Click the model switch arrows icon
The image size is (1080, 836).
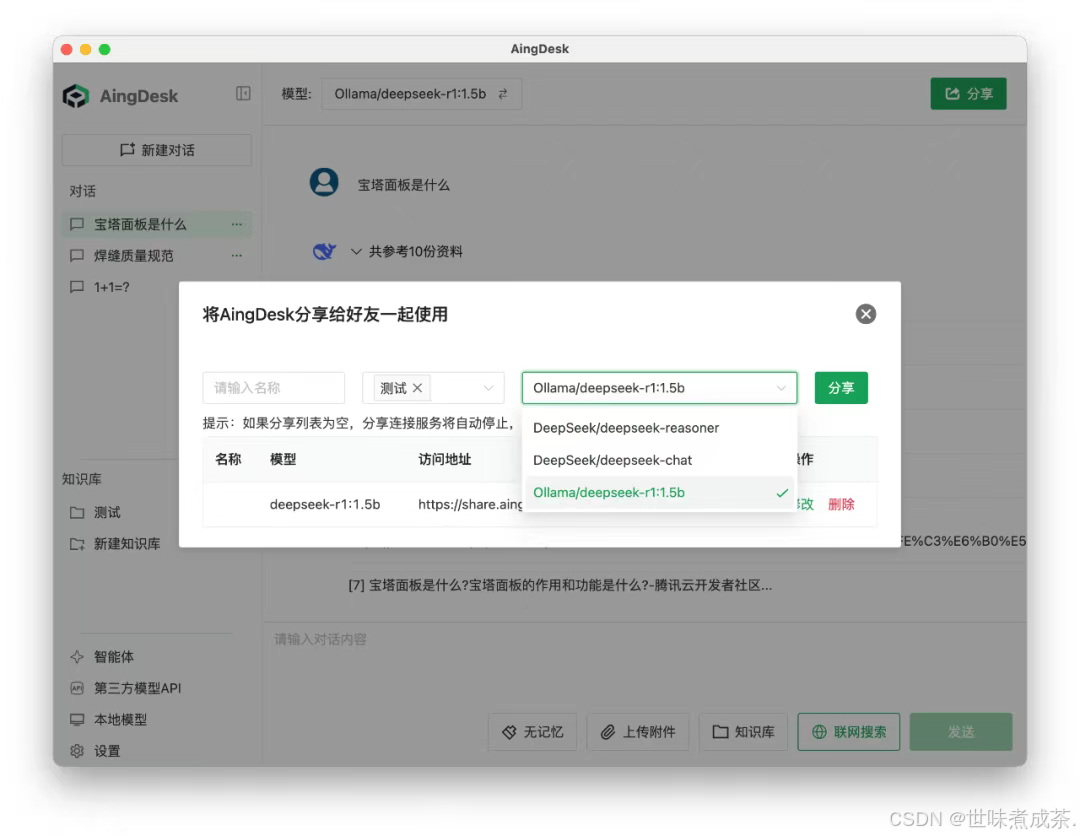[x=503, y=94]
